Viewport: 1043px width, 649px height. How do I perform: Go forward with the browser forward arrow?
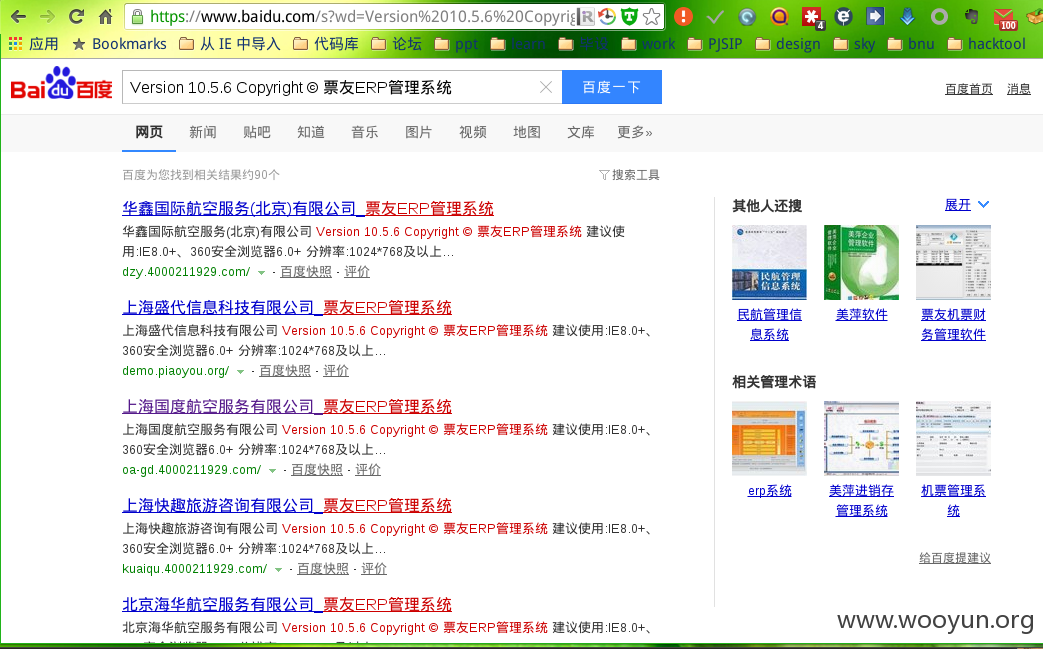(47, 17)
